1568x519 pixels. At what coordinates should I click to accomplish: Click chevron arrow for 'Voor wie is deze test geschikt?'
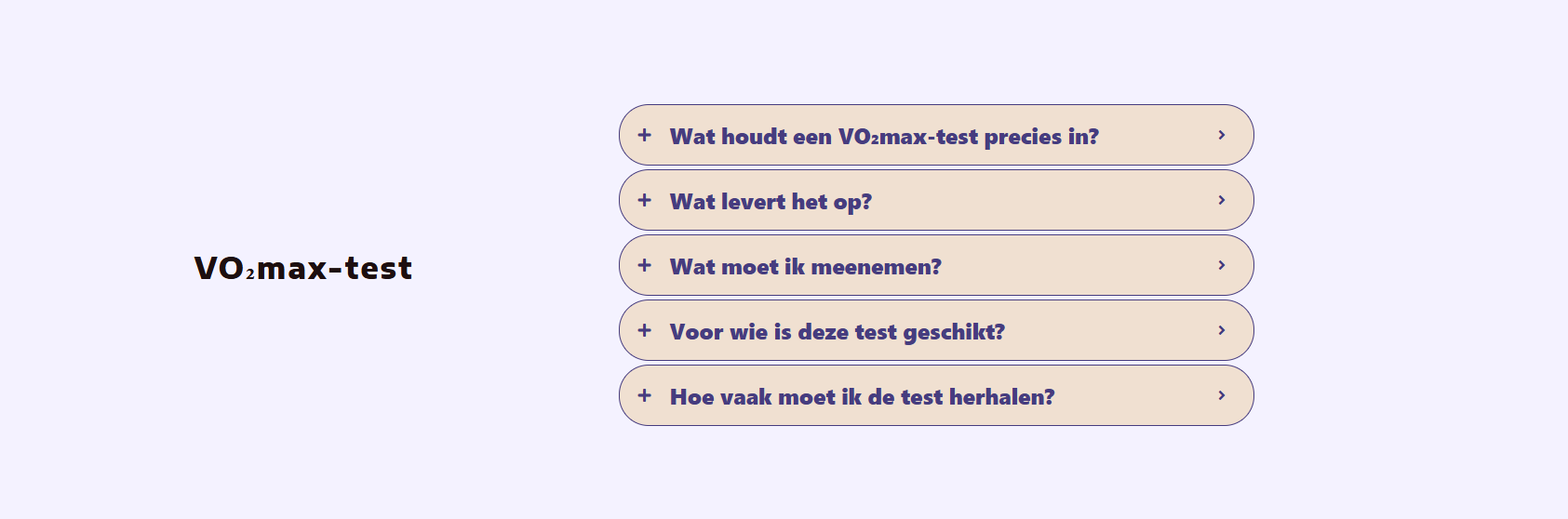(1222, 330)
